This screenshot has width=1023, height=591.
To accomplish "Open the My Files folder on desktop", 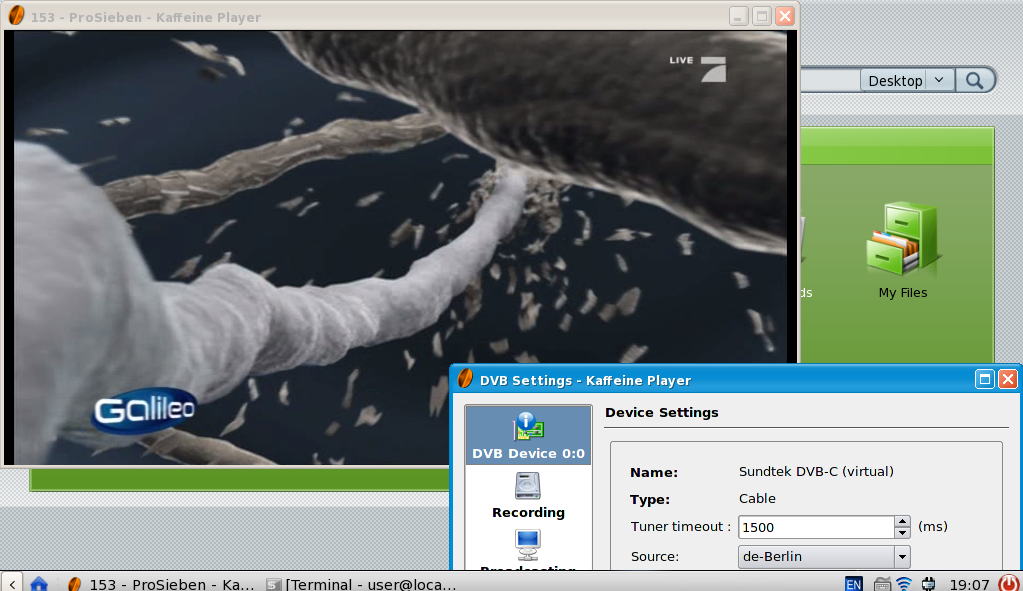I will point(902,251).
